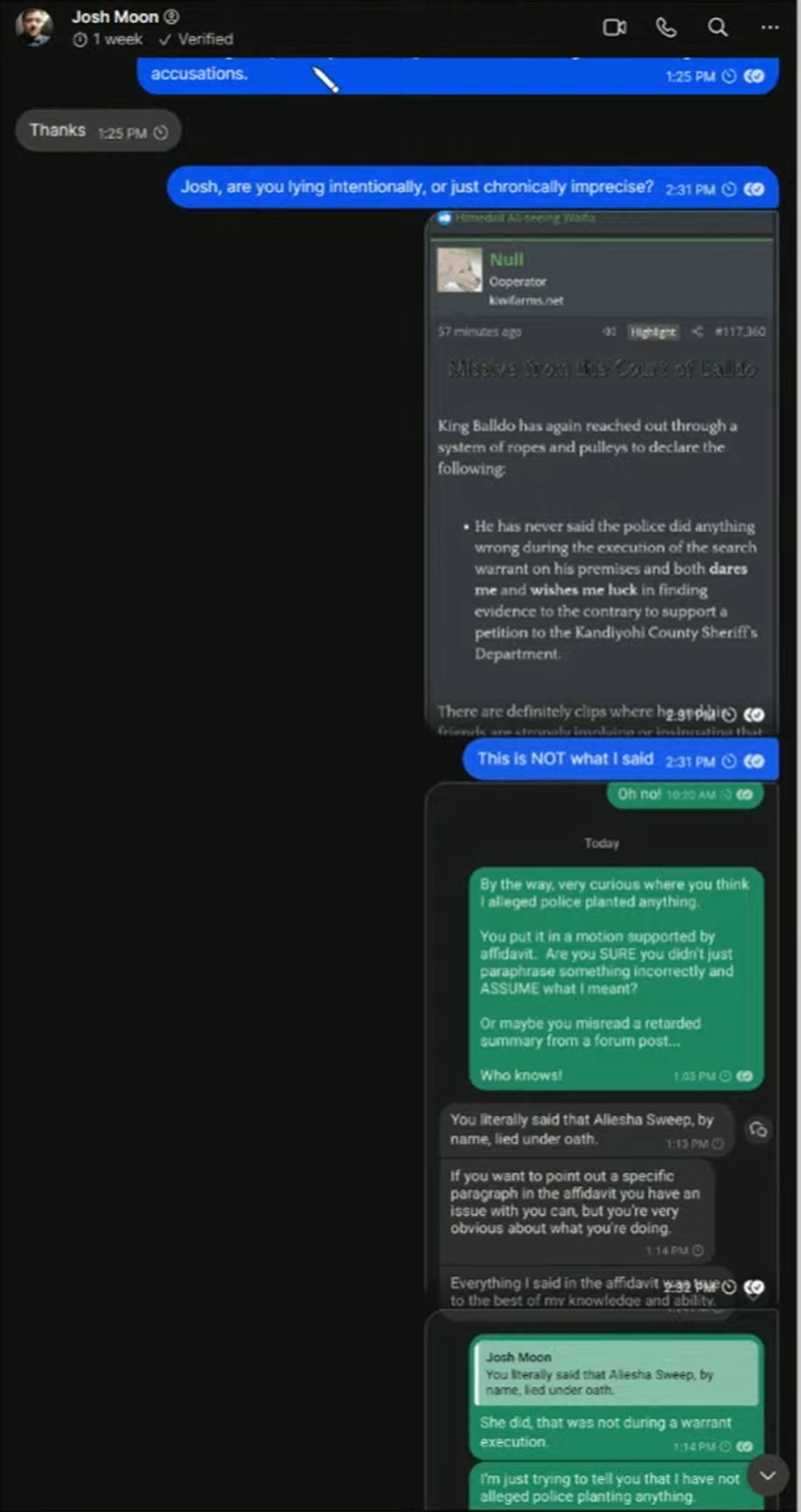
Task: Click Null's avatar in the forum post
Action: [460, 270]
